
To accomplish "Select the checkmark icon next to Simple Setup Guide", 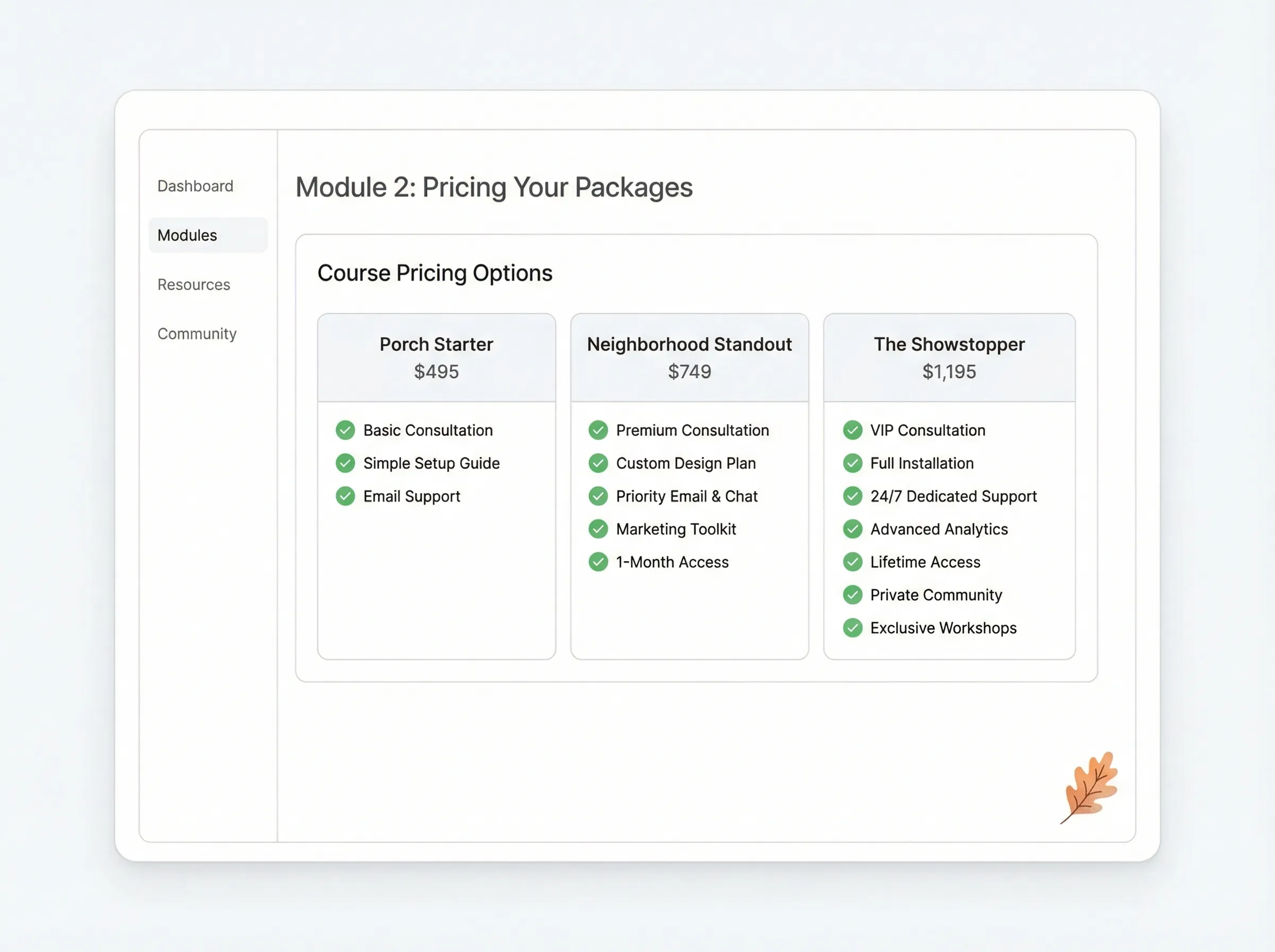I will tap(346, 463).
